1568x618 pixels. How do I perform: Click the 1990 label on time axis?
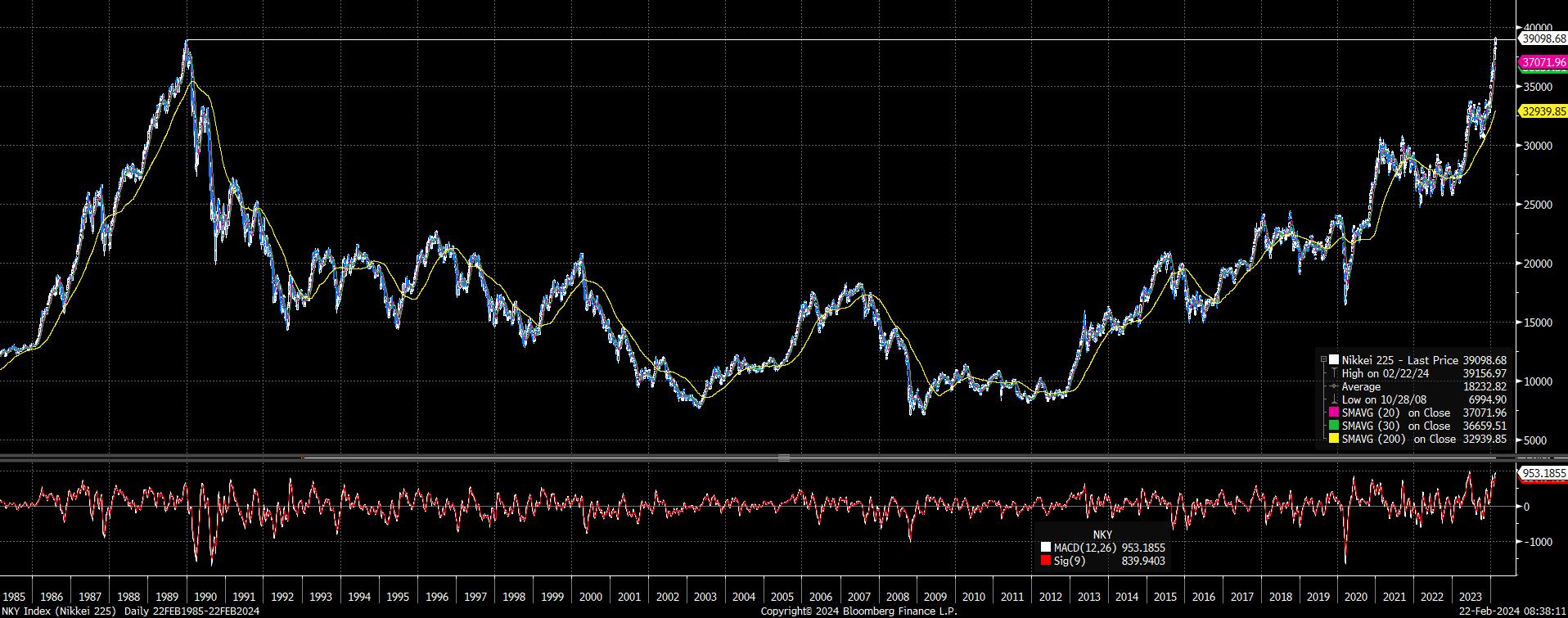(x=205, y=598)
